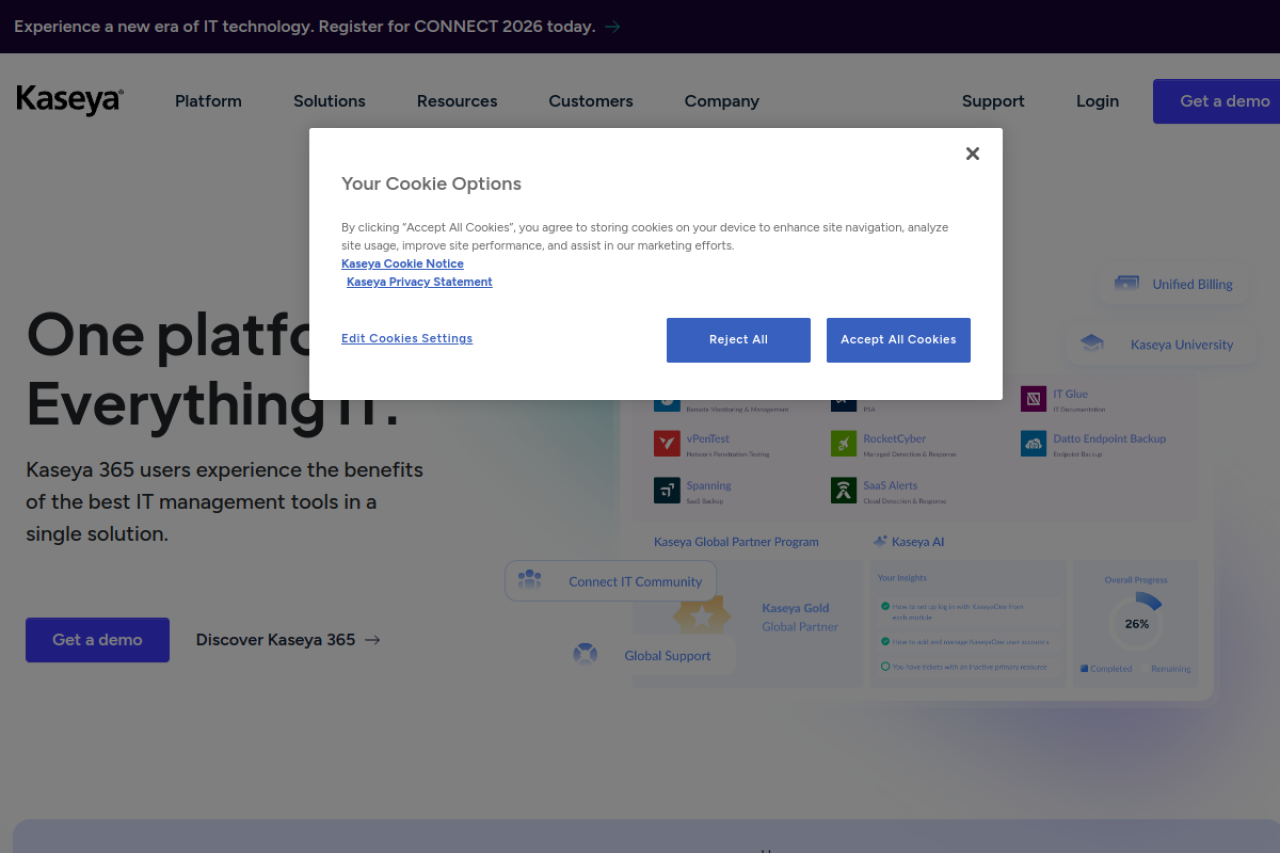Click the Connect IT Community people icon
Image resolution: width=1280 pixels, height=853 pixels.
point(530,580)
